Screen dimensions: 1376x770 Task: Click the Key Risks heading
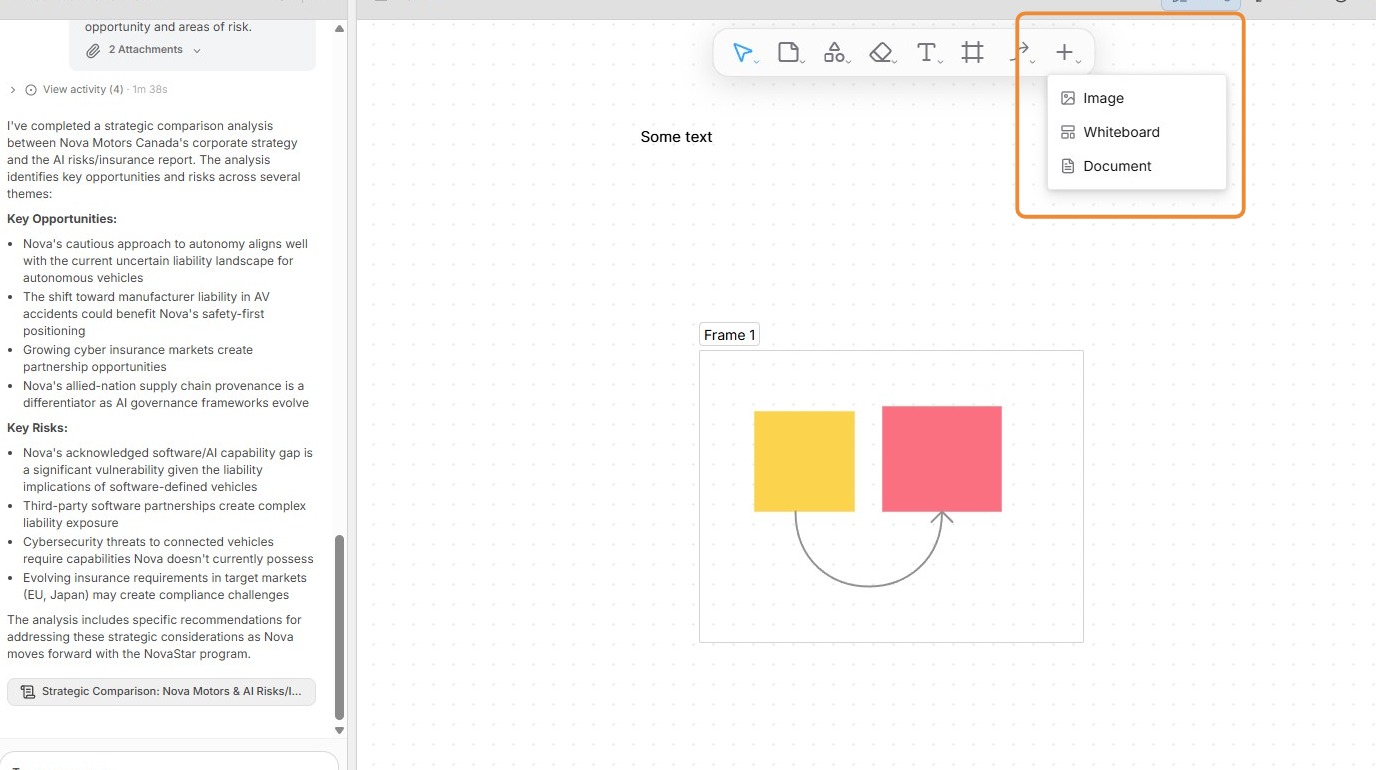click(x=37, y=428)
